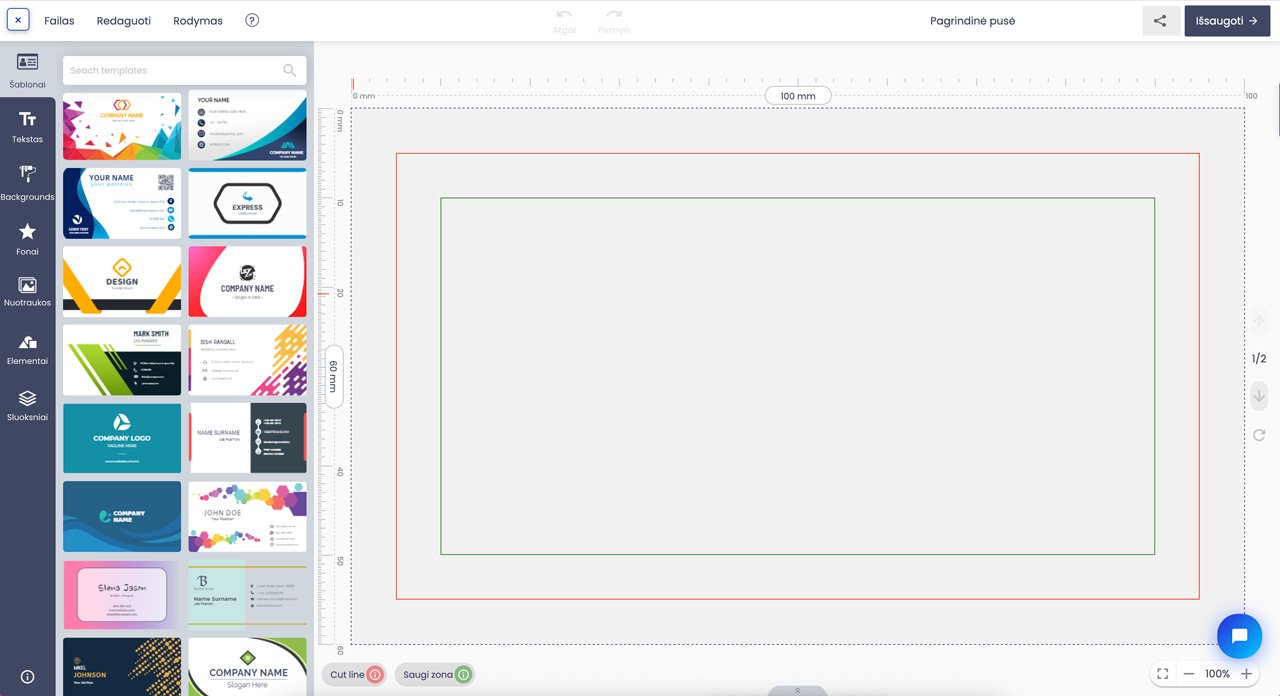1280x696 pixels.
Task: Click the rotate refresh icon
Action: pyautogui.click(x=1259, y=435)
